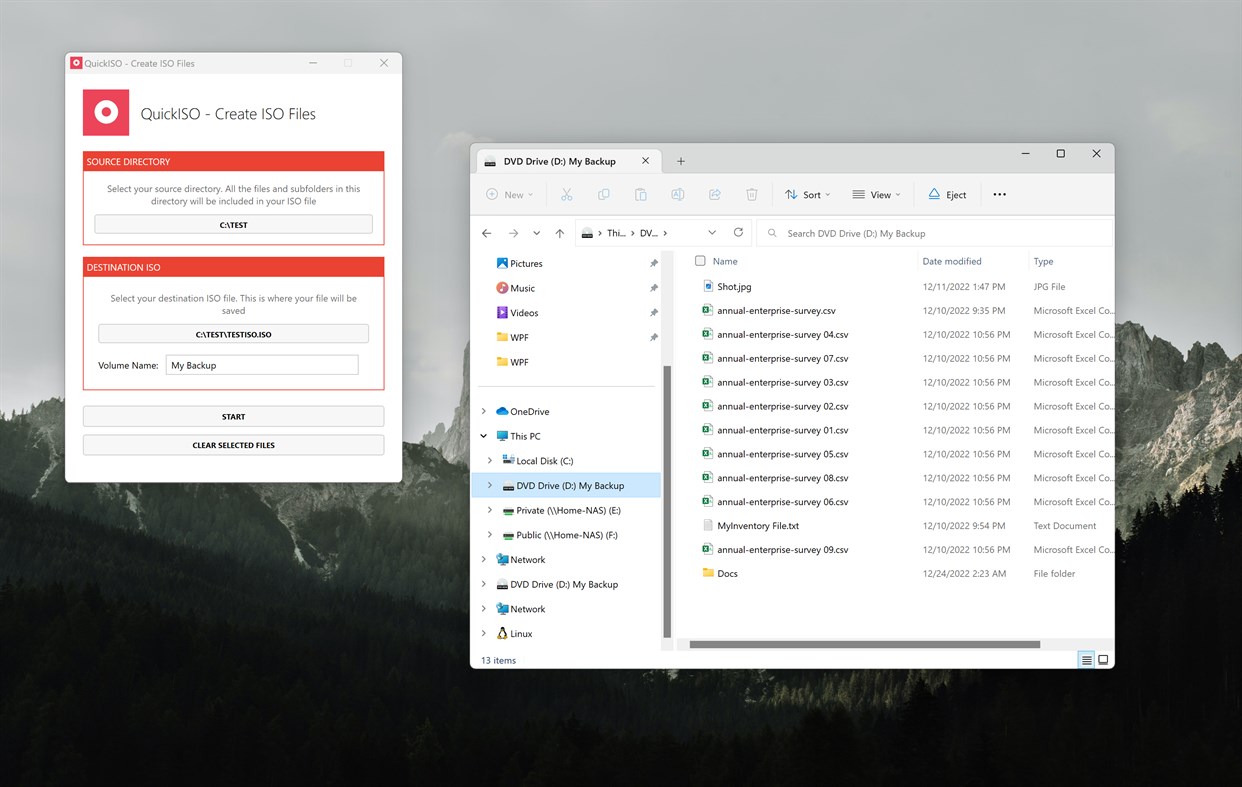This screenshot has width=1242, height=787.
Task: Click the Rename icon in Explorer toolbar
Action: 677,195
